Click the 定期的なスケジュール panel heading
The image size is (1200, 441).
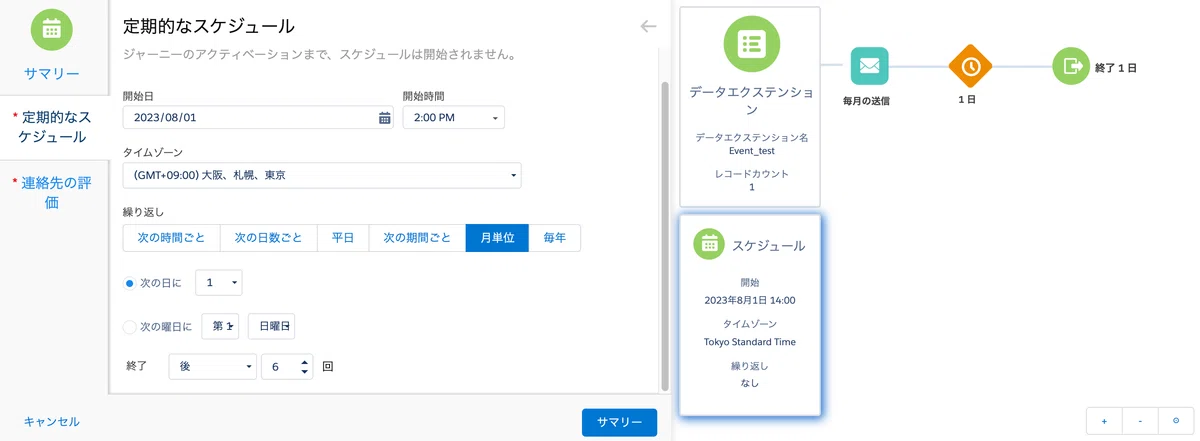209,26
